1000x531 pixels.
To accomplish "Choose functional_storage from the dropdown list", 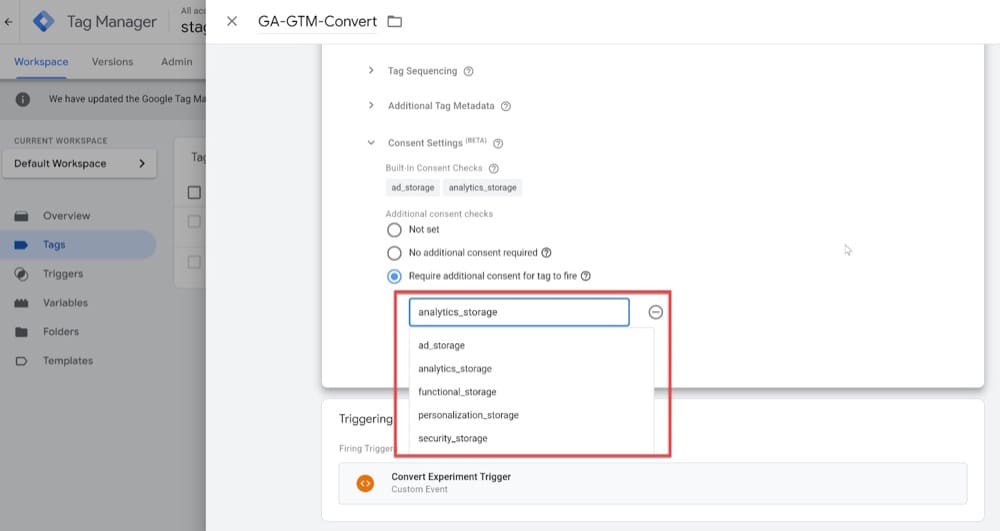I will (457, 392).
